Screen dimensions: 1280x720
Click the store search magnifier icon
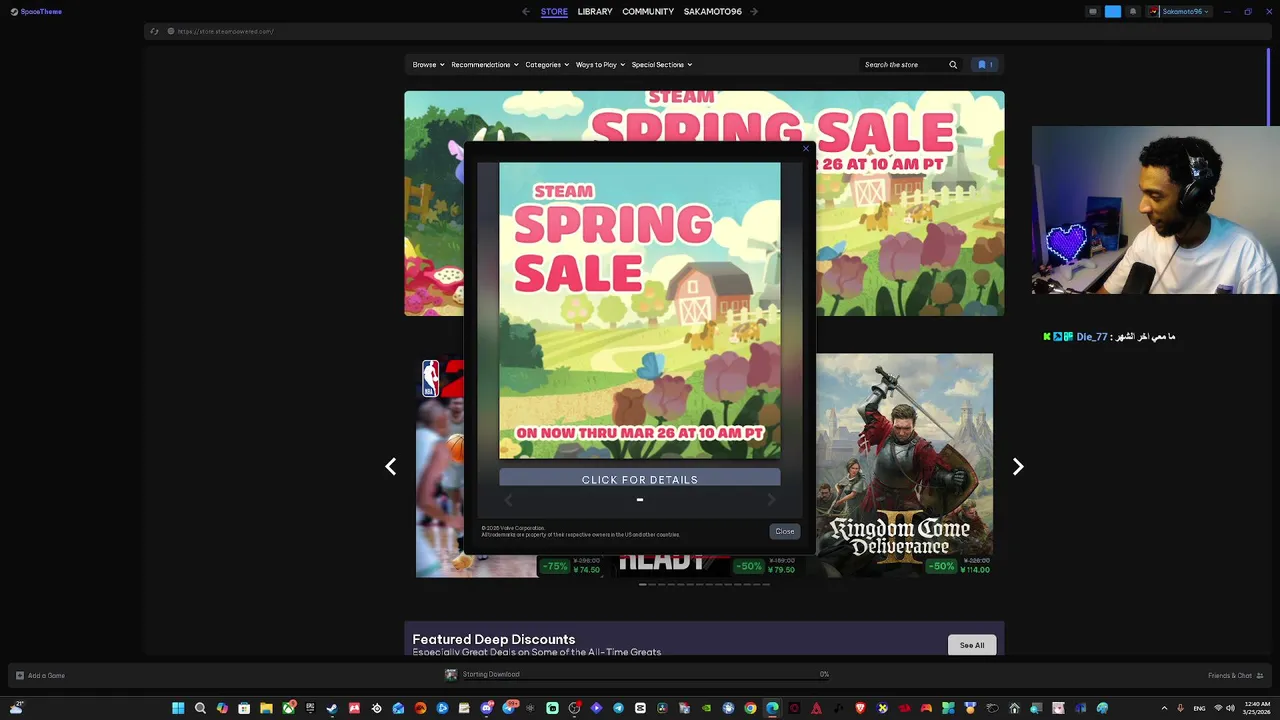(953, 65)
